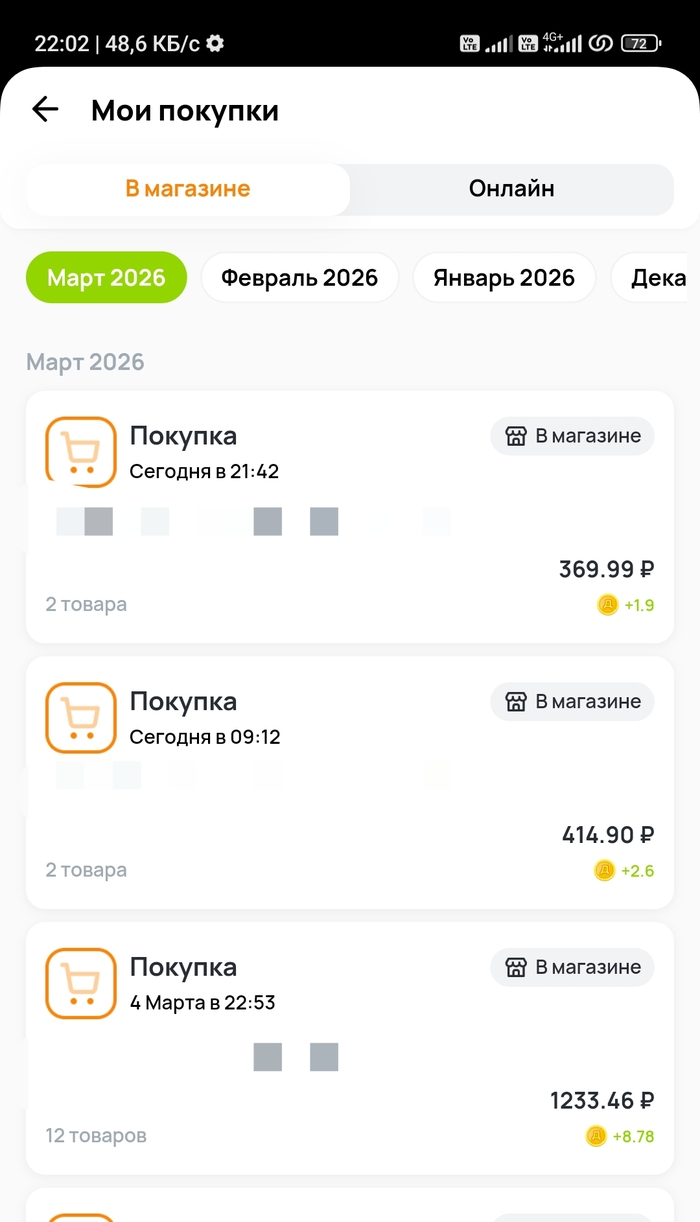The width and height of the screenshot is (700, 1222).
Task: Select the «Февраль 2026» month filter
Action: [299, 277]
